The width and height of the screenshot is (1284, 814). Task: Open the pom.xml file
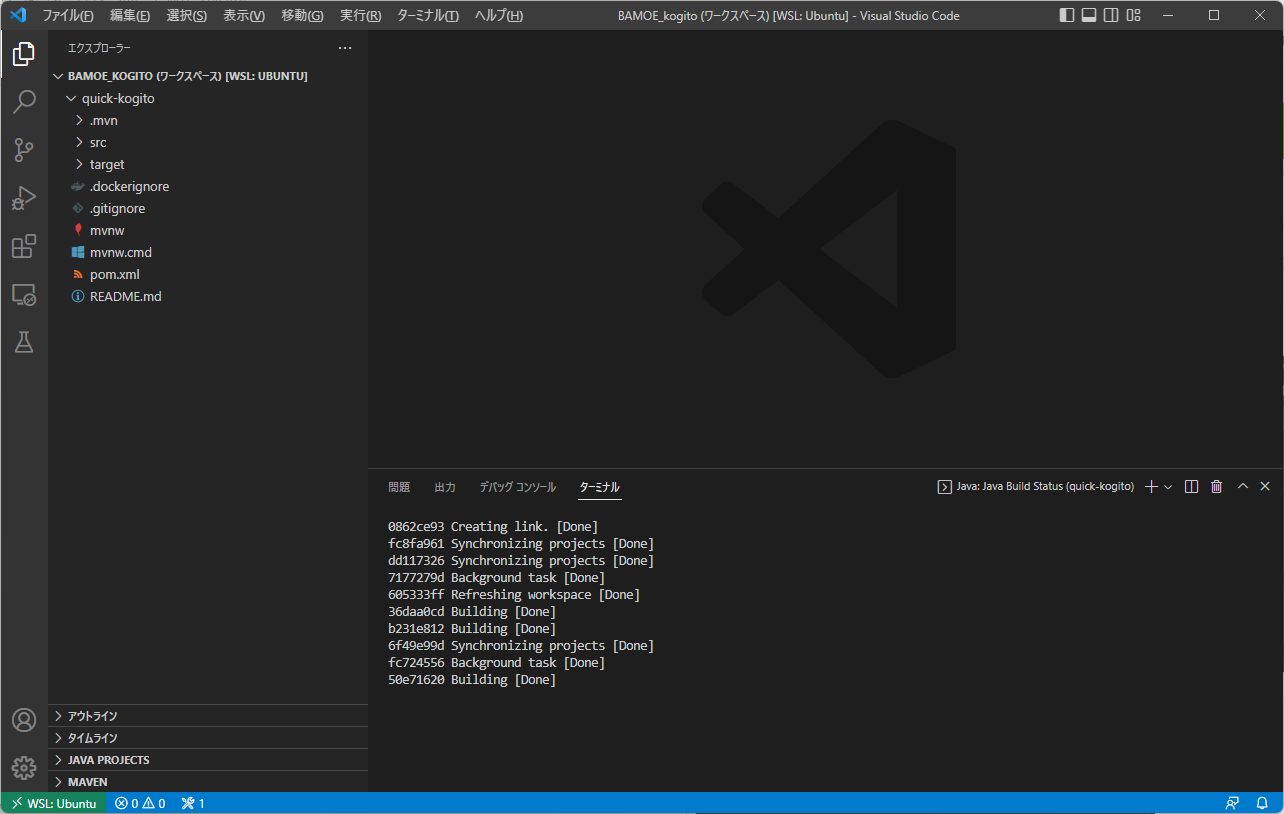(x=208, y=275)
